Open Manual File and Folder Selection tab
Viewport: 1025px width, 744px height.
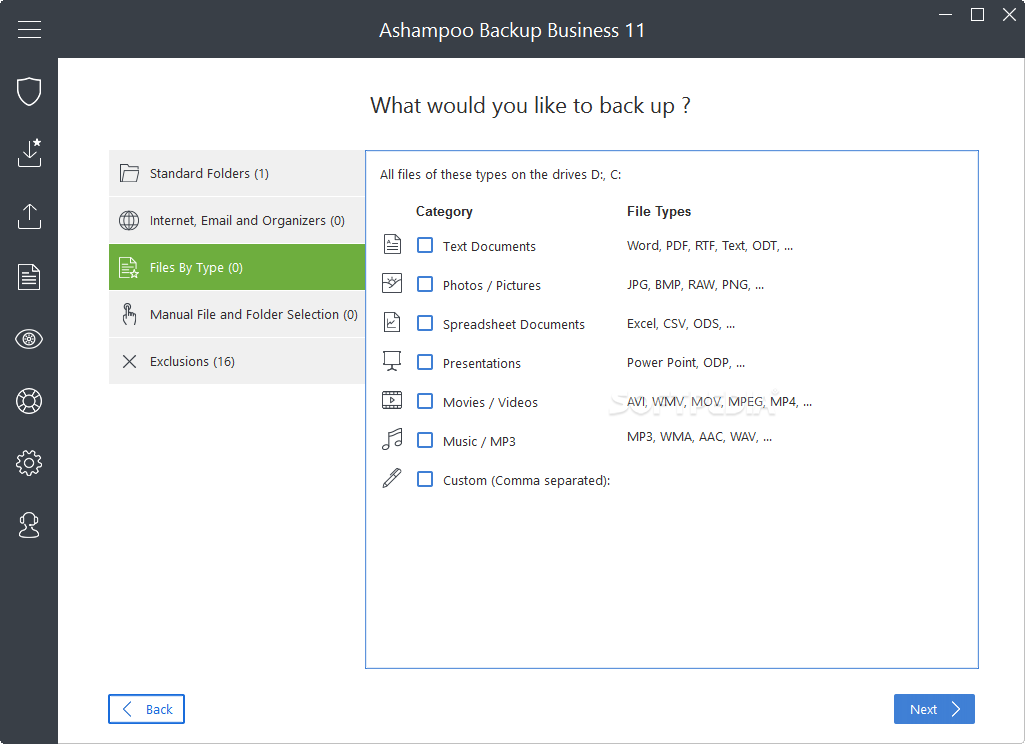(x=237, y=314)
